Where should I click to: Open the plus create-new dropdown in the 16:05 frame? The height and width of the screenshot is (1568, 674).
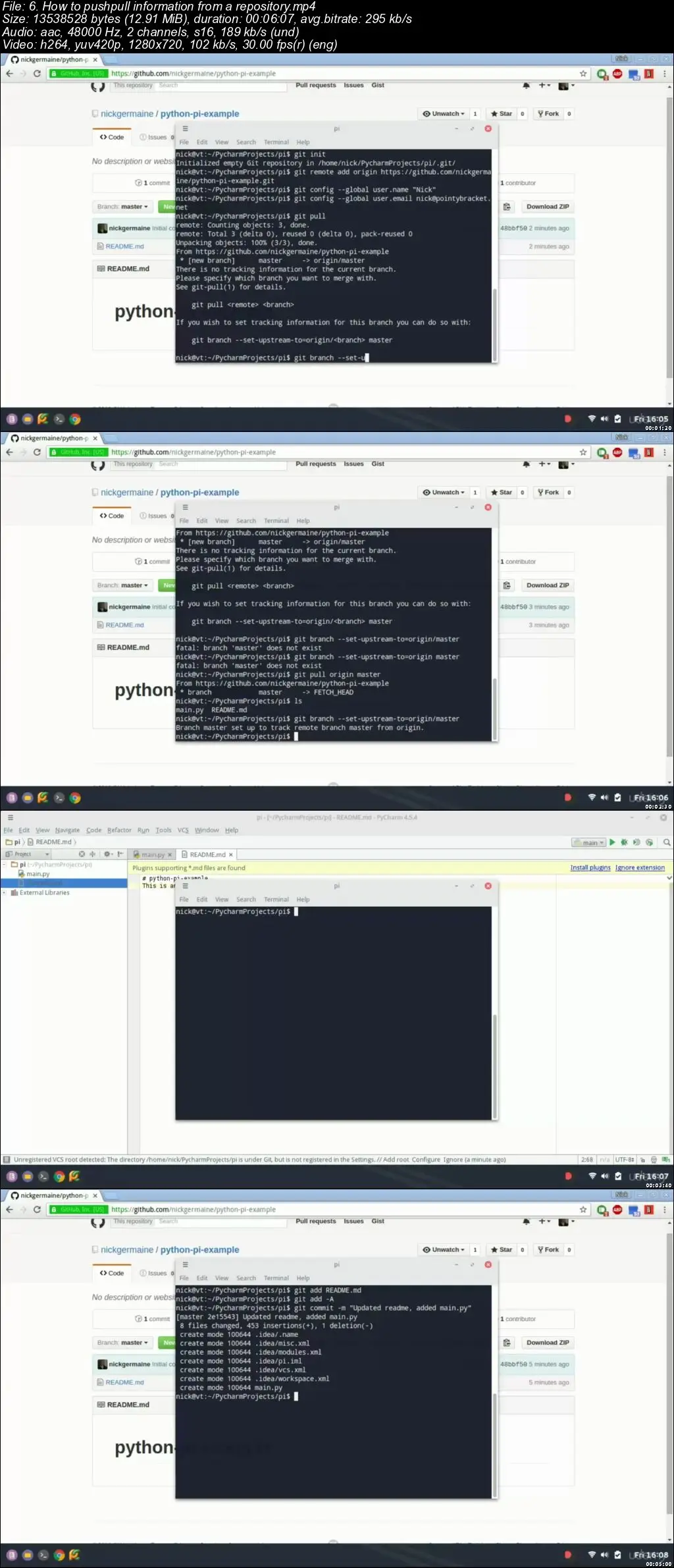point(544,86)
